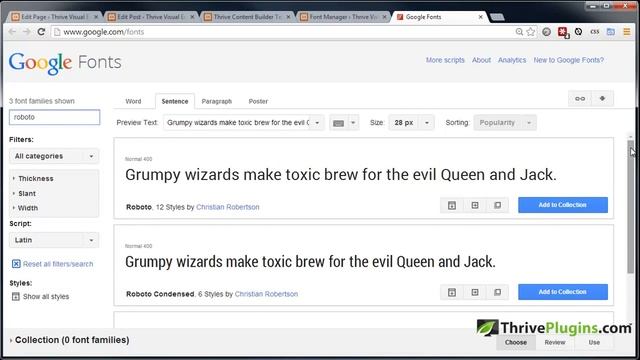The height and width of the screenshot is (360, 640).
Task: Click the Review step button
Action: click(555, 342)
